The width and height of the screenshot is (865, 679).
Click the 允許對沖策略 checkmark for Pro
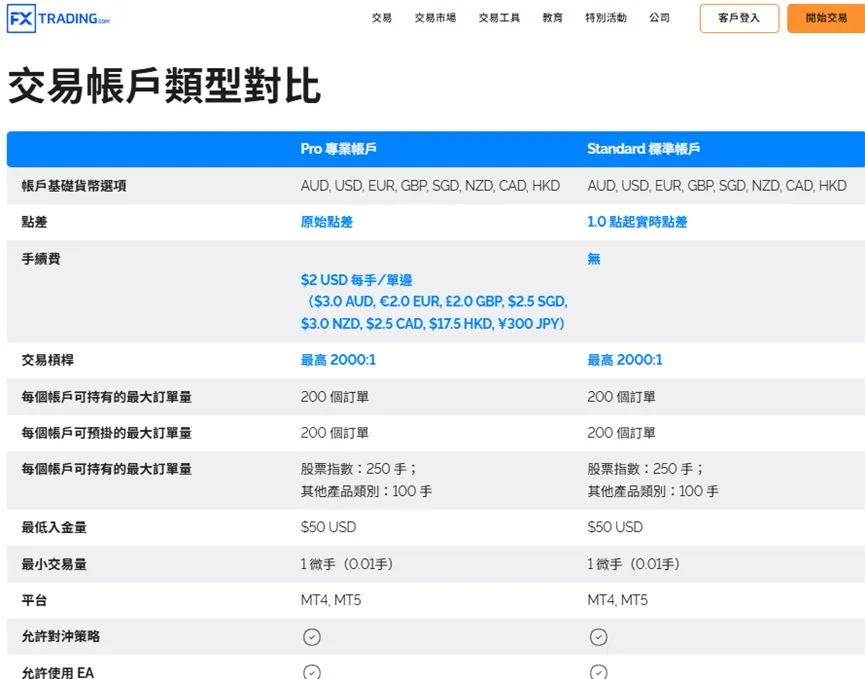(312, 637)
